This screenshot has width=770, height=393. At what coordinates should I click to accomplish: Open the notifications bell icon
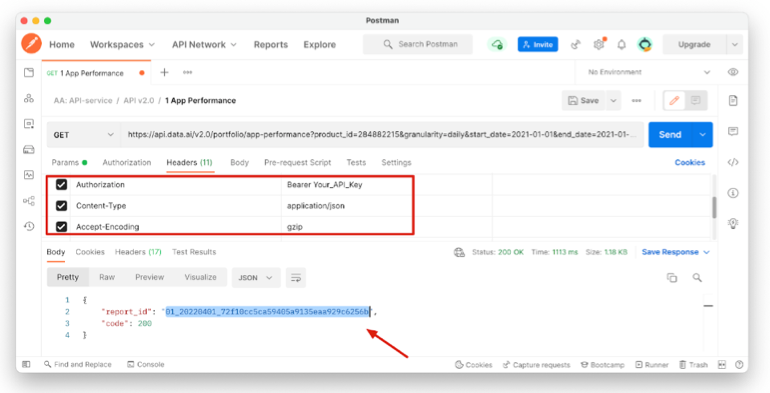[x=622, y=45]
